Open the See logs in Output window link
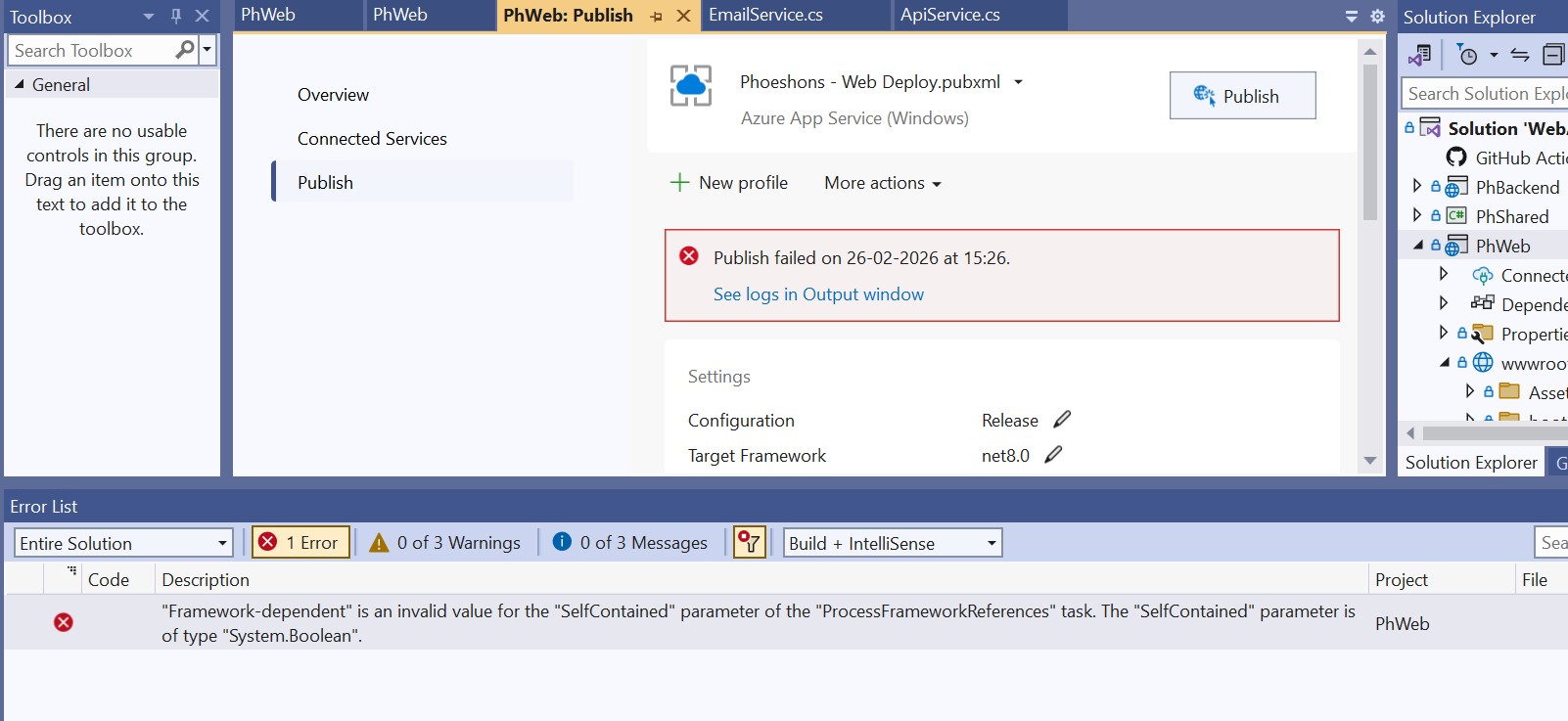This screenshot has height=721, width=1568. tap(818, 294)
